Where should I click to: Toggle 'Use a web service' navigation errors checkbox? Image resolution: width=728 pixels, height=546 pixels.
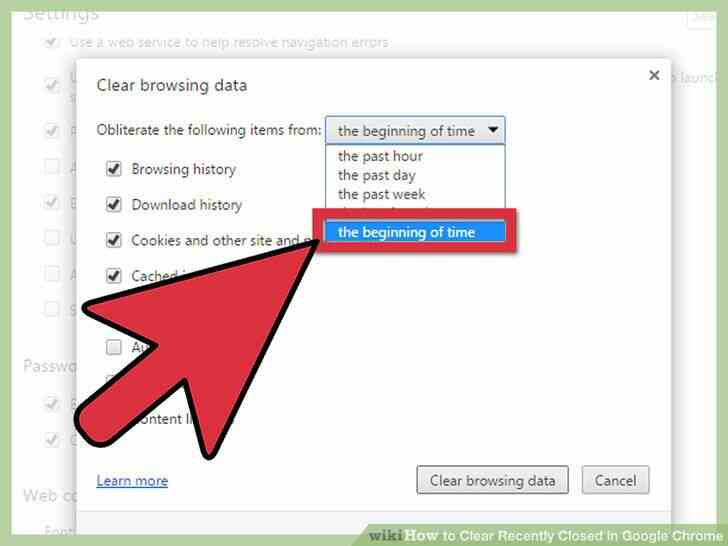[x=52, y=43]
